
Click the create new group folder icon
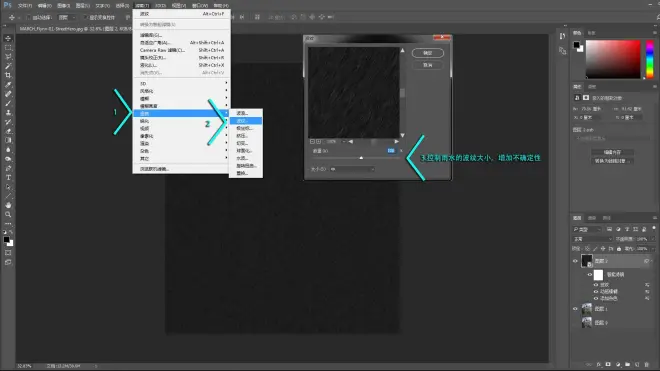pyautogui.click(x=627, y=364)
